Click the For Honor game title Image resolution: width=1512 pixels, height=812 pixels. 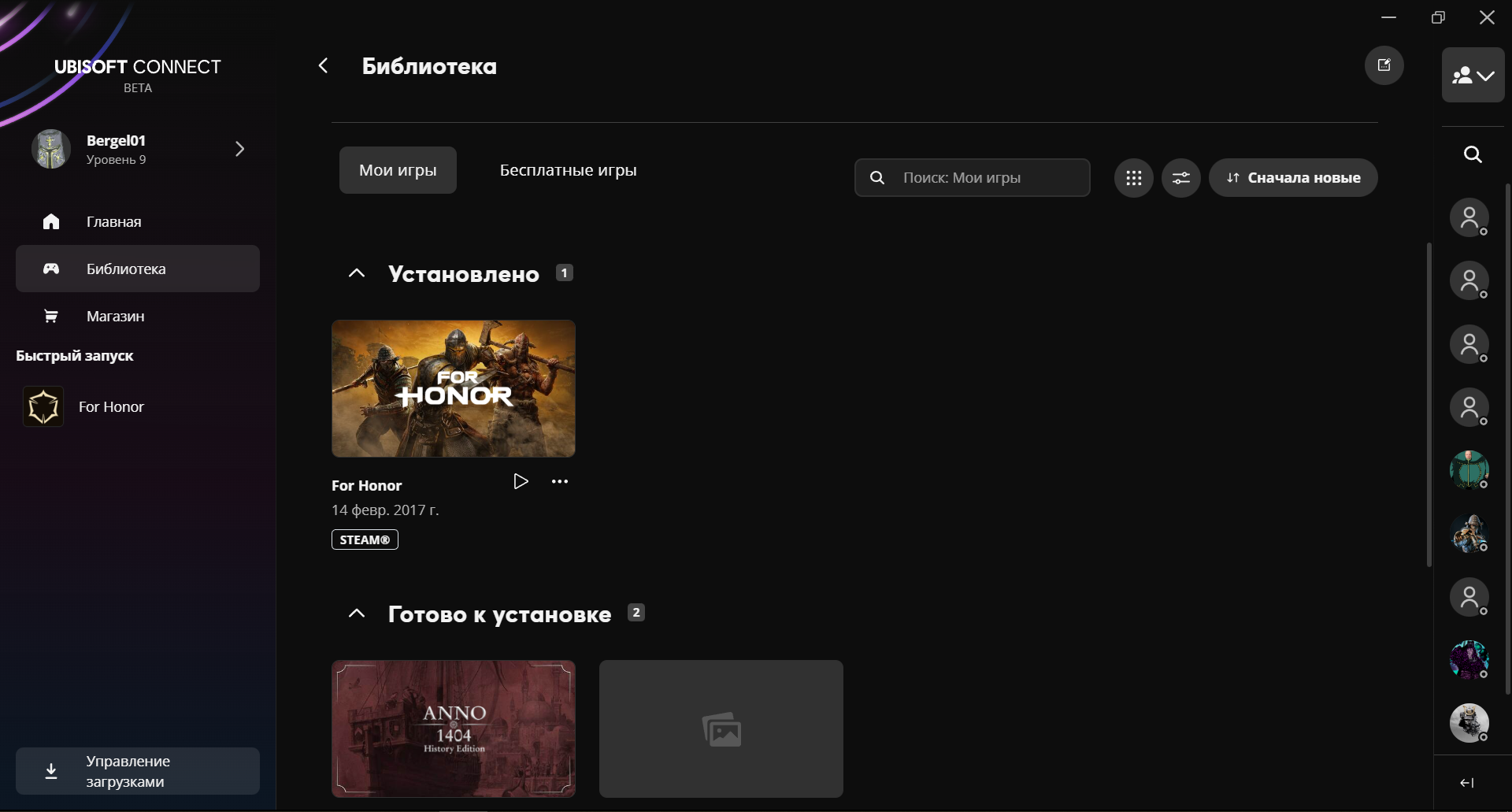point(367,486)
